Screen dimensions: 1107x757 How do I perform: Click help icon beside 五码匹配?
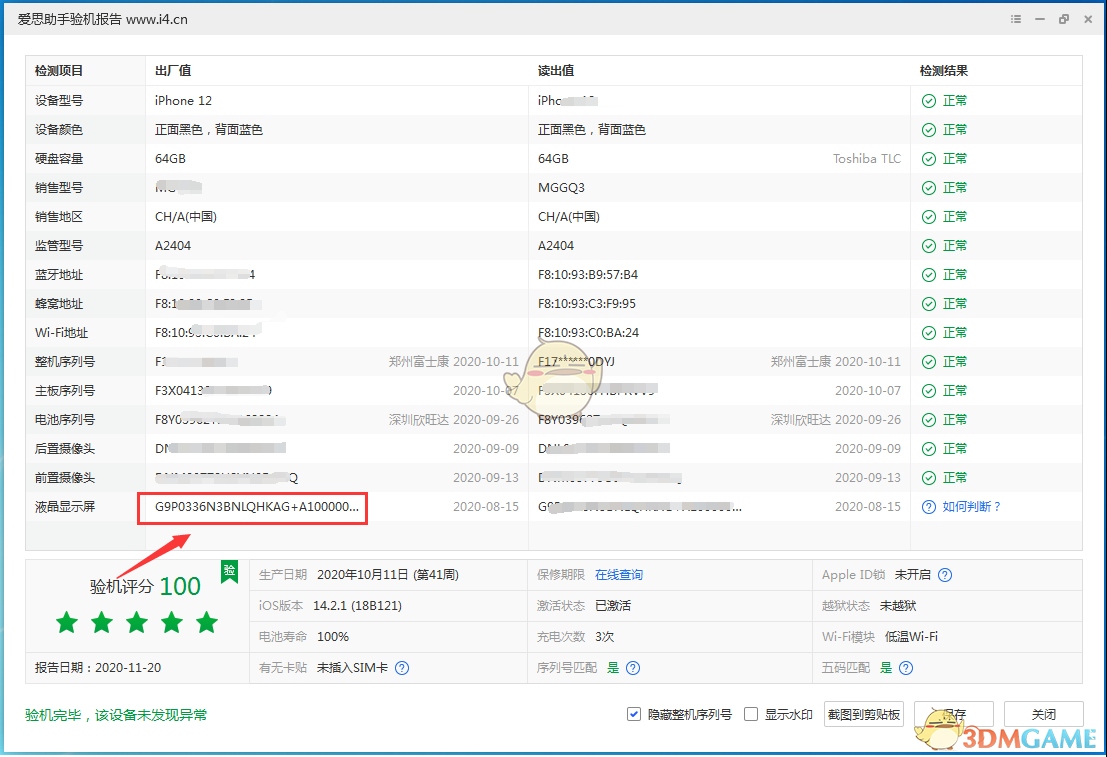(905, 668)
